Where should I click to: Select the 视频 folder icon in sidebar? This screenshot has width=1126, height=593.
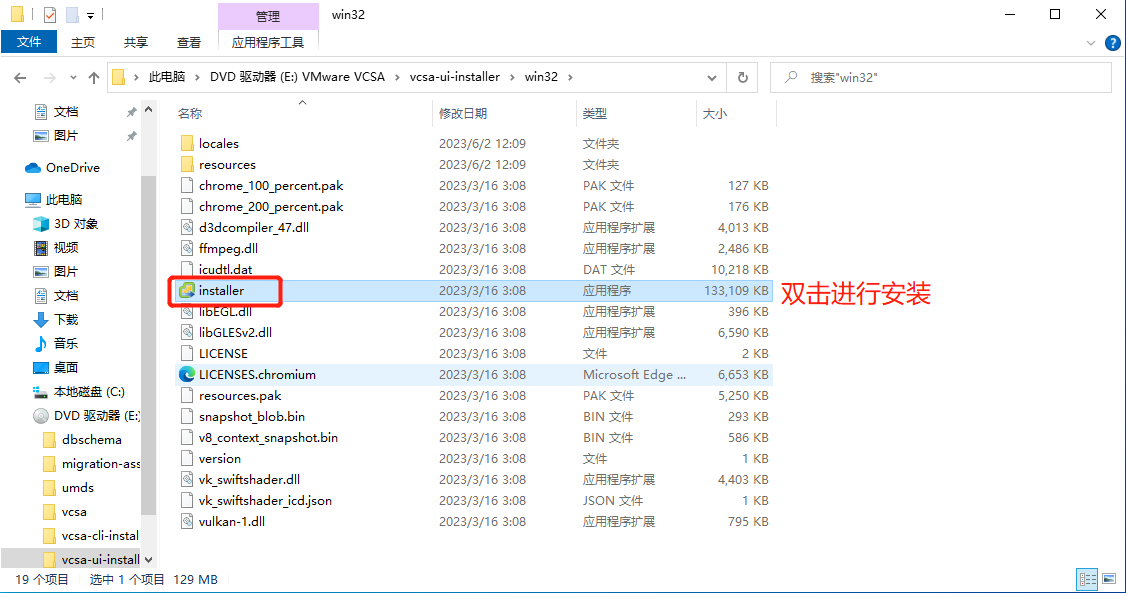click(41, 248)
